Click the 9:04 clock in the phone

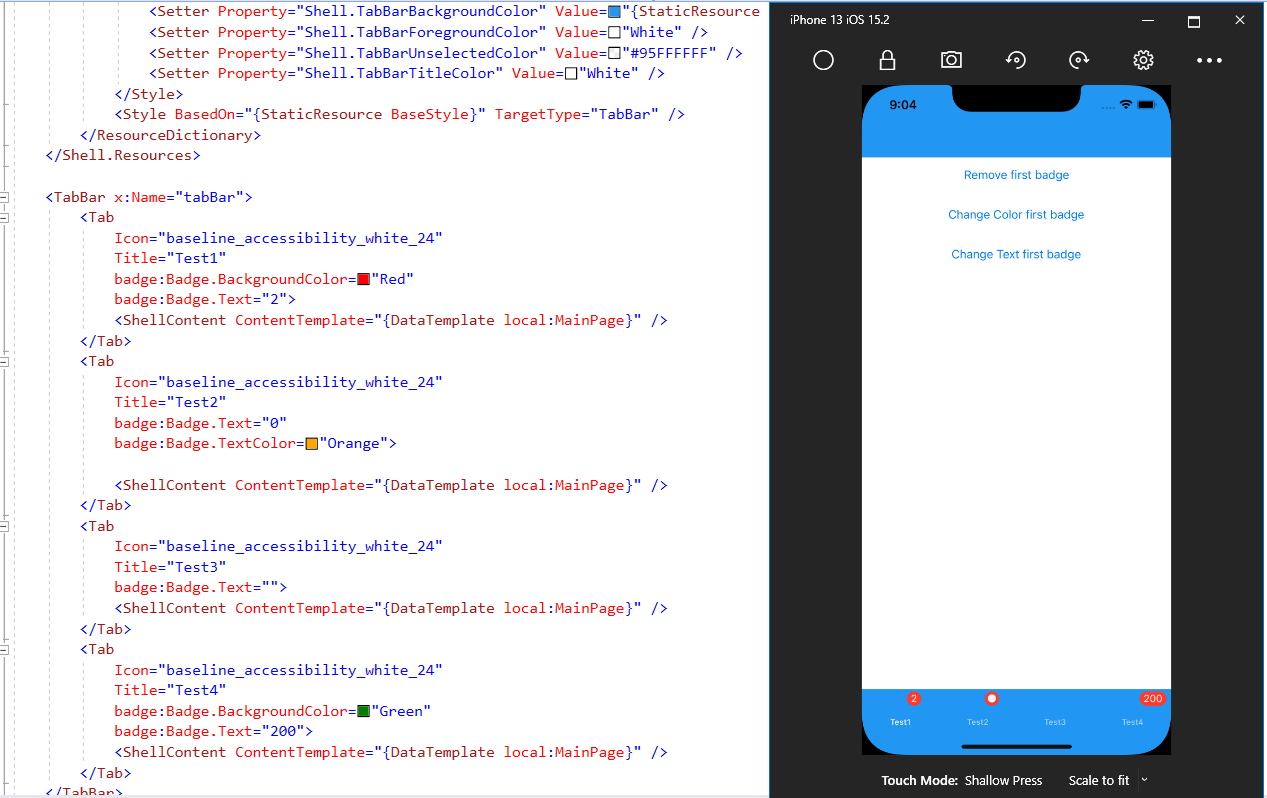tap(903, 105)
